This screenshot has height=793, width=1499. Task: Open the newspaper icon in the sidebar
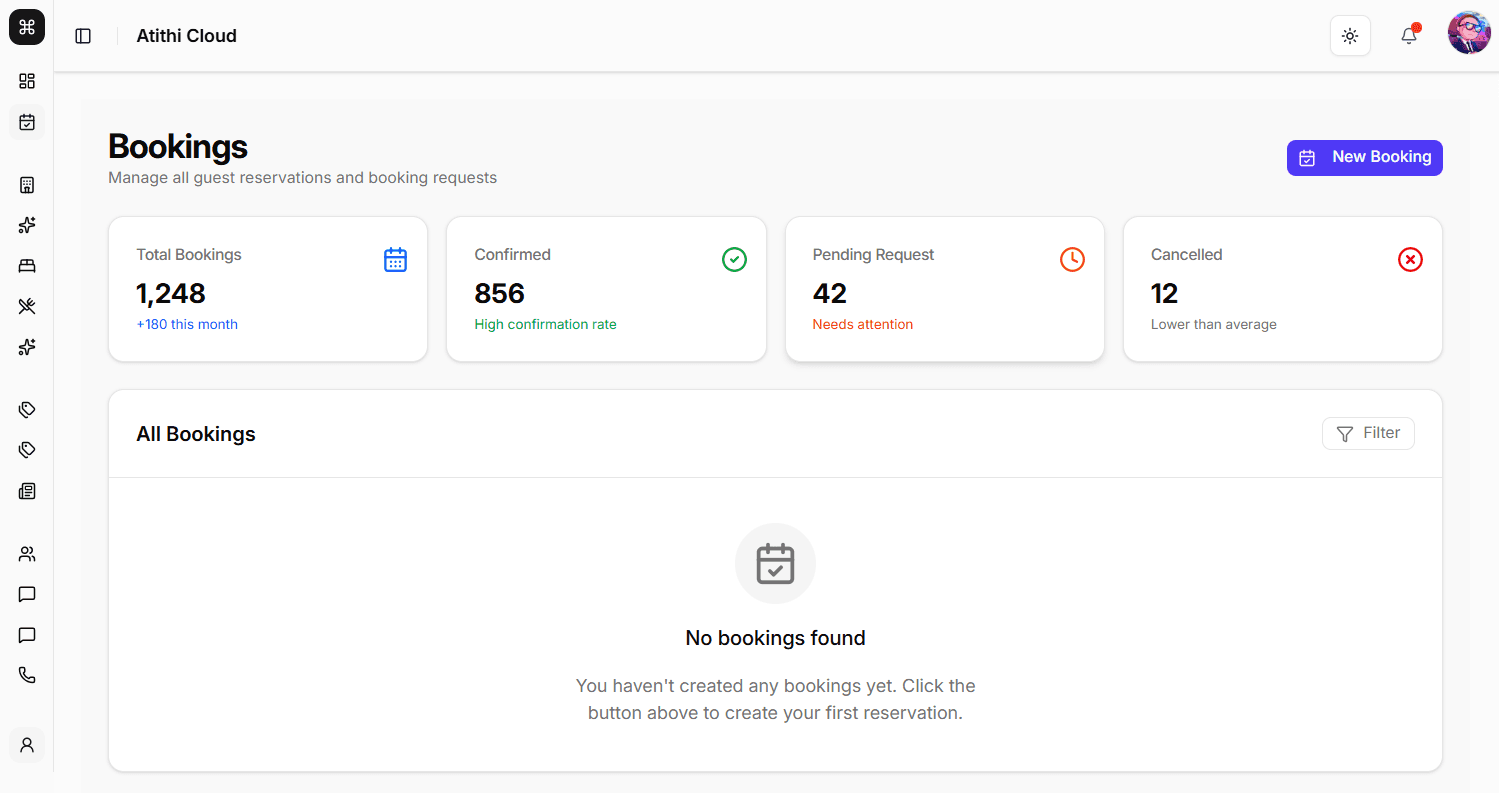[x=27, y=491]
